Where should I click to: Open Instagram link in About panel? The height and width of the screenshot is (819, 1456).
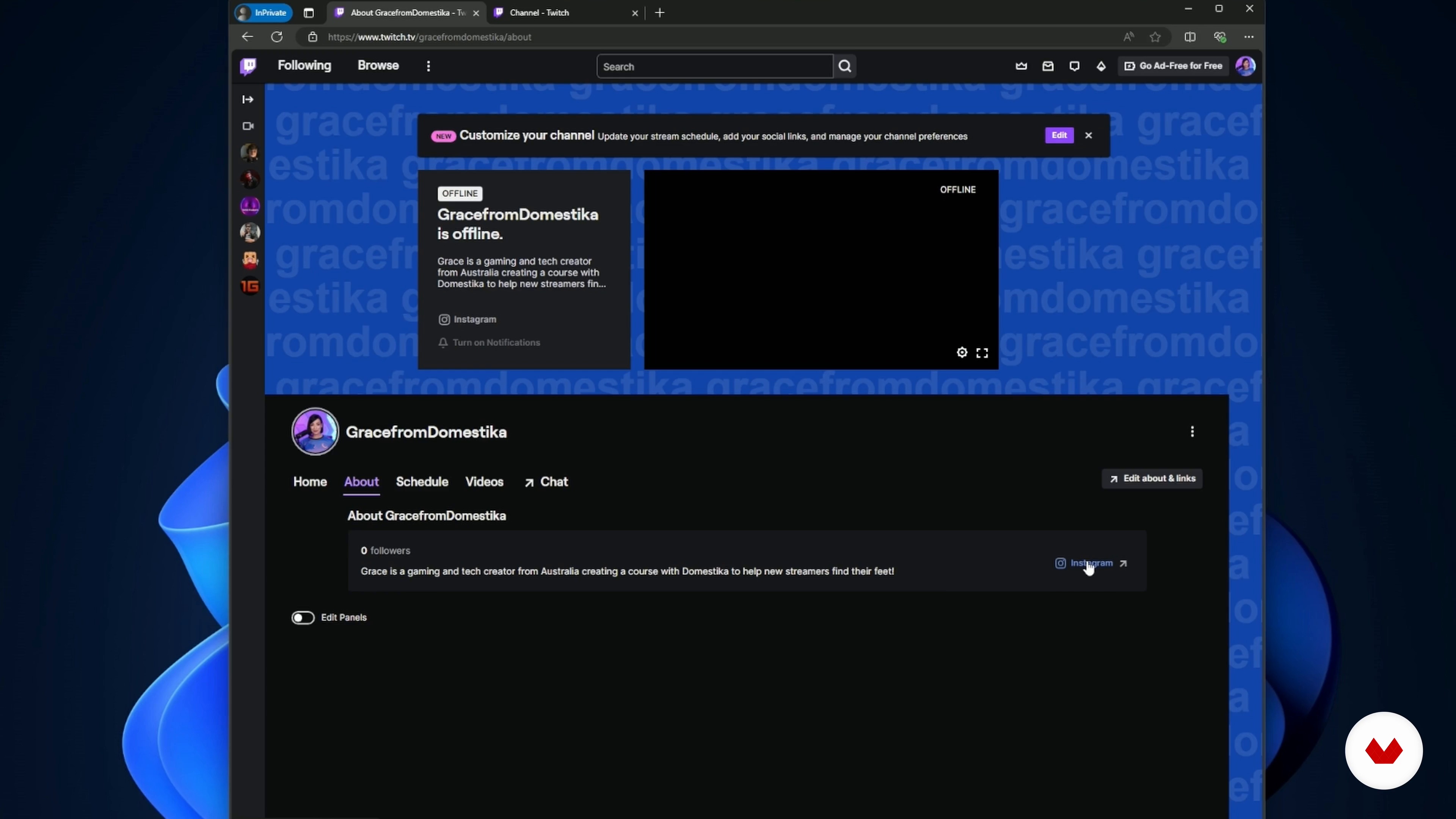[1091, 563]
